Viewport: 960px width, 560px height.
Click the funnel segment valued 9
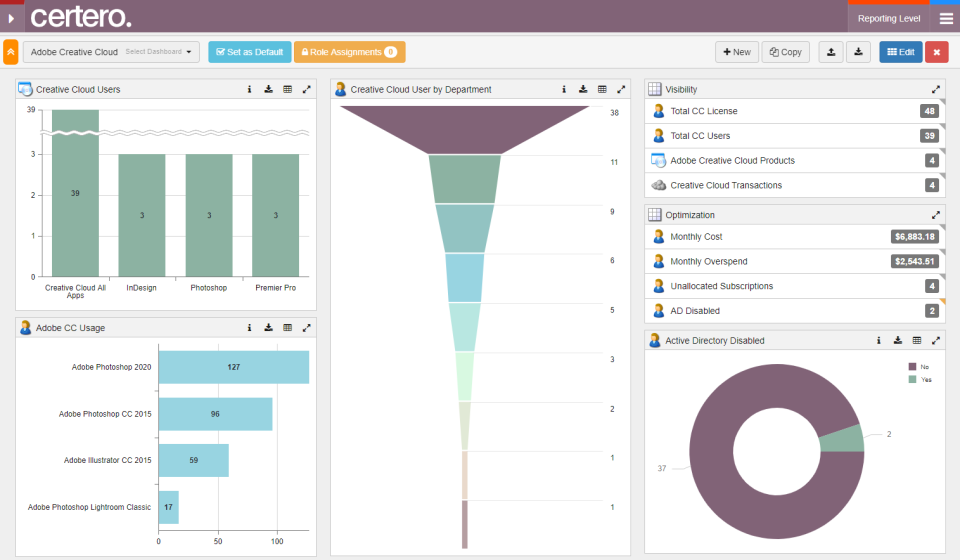[x=465, y=228]
